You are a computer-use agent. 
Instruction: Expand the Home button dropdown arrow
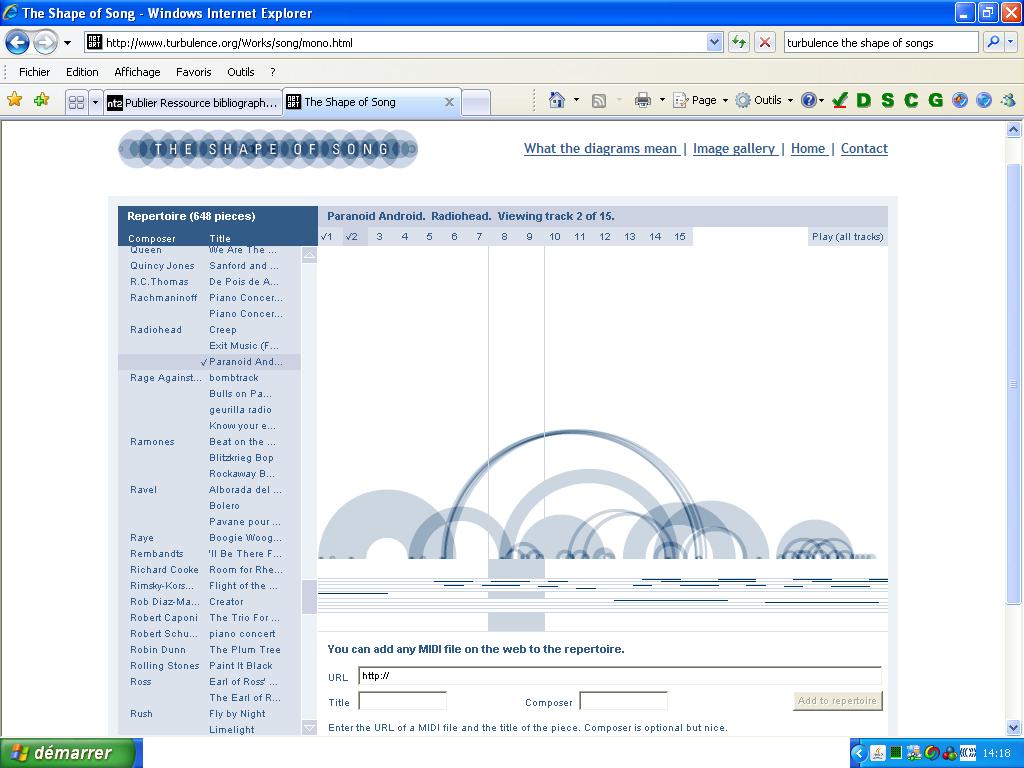pyautogui.click(x=576, y=100)
